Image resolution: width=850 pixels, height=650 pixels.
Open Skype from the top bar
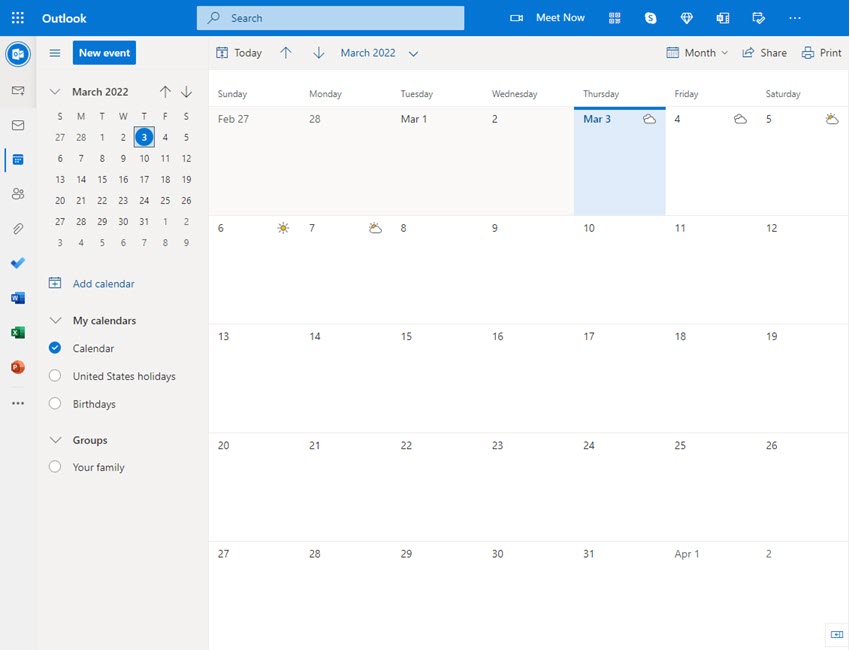coord(651,17)
